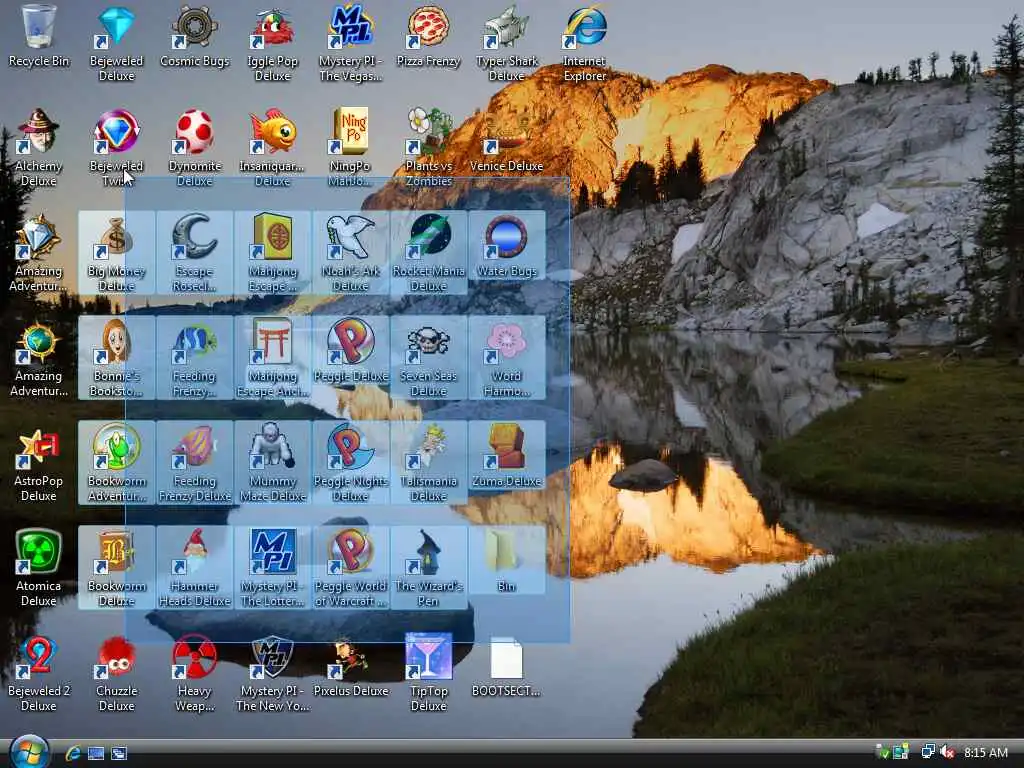Select Mystery PI The Lottery shortcut
The width and height of the screenshot is (1024, 768).
click(272, 568)
